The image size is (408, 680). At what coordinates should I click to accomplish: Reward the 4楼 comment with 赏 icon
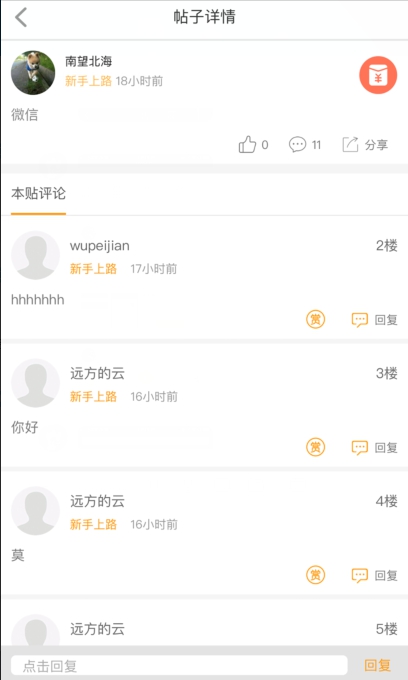(x=316, y=575)
